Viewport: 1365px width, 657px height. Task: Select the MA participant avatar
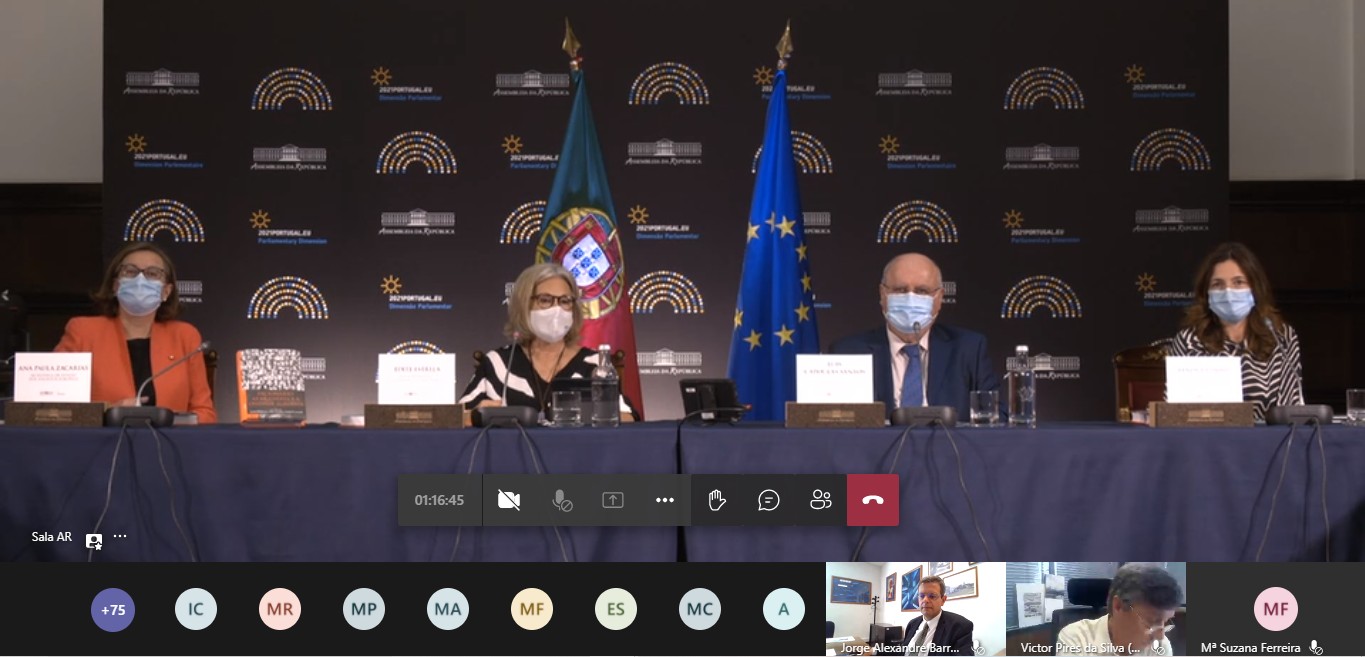[x=448, y=609]
